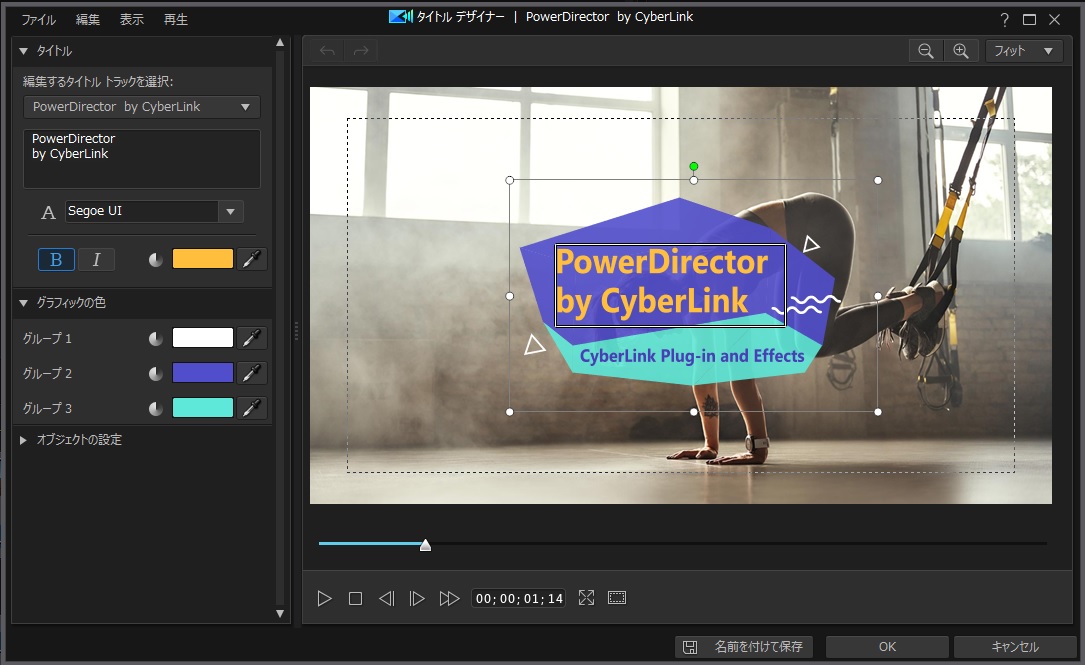Open the help icon in the title bar
Viewport: 1085px width, 665px height.
pos(1003,17)
